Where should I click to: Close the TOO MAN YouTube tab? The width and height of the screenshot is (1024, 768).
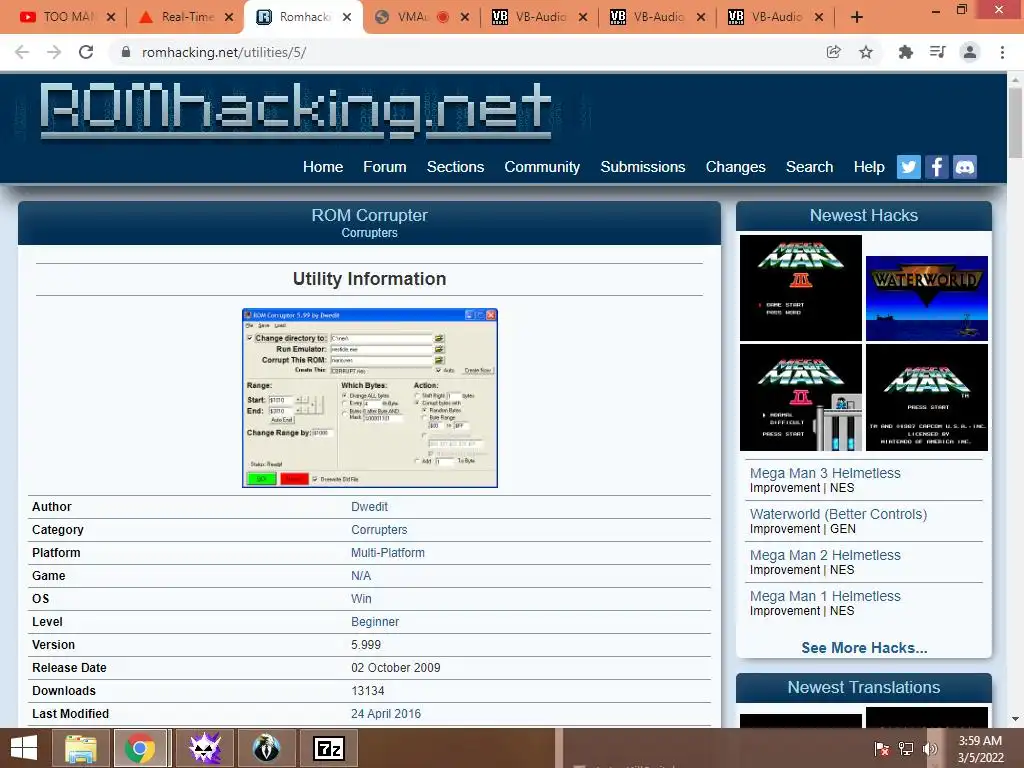click(x=111, y=17)
